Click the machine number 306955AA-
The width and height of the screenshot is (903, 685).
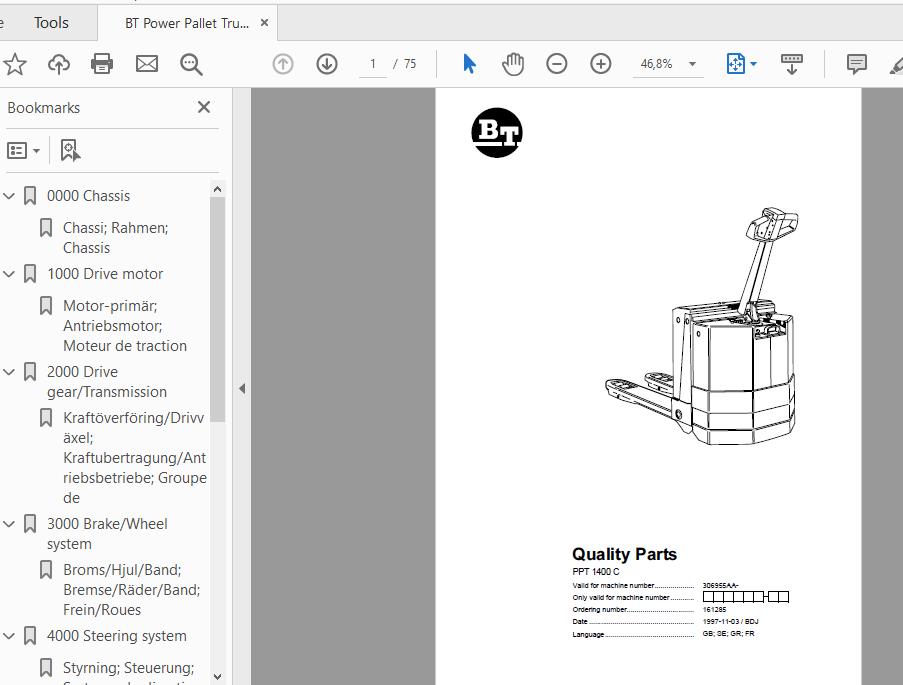pyautogui.click(x=720, y=585)
